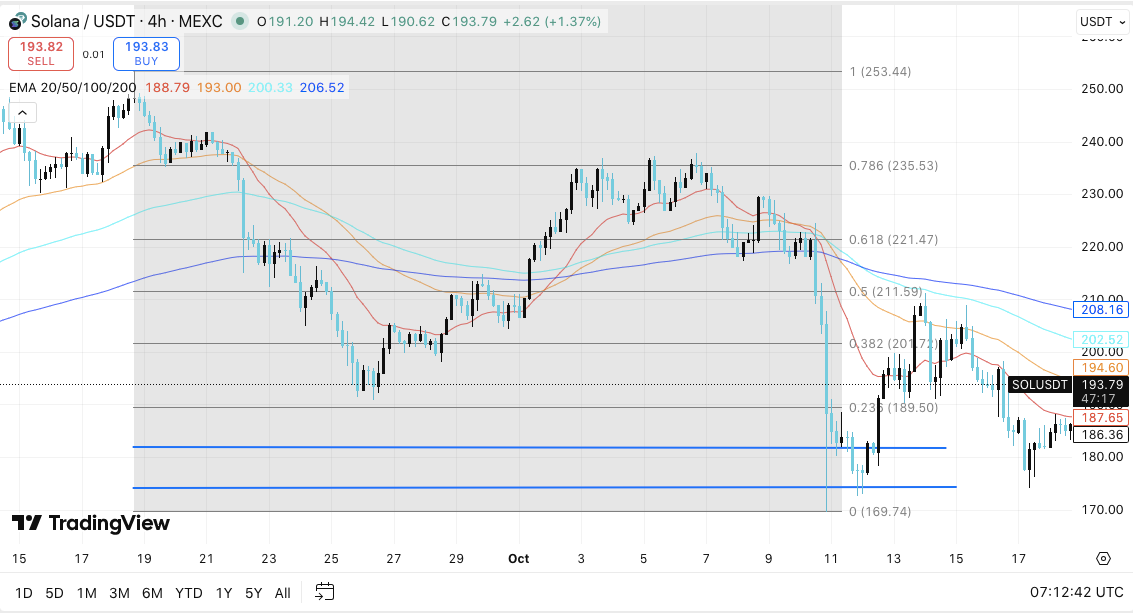Collapse the indicator legend chevron
This screenshot has height=613, width=1133.
point(22,112)
